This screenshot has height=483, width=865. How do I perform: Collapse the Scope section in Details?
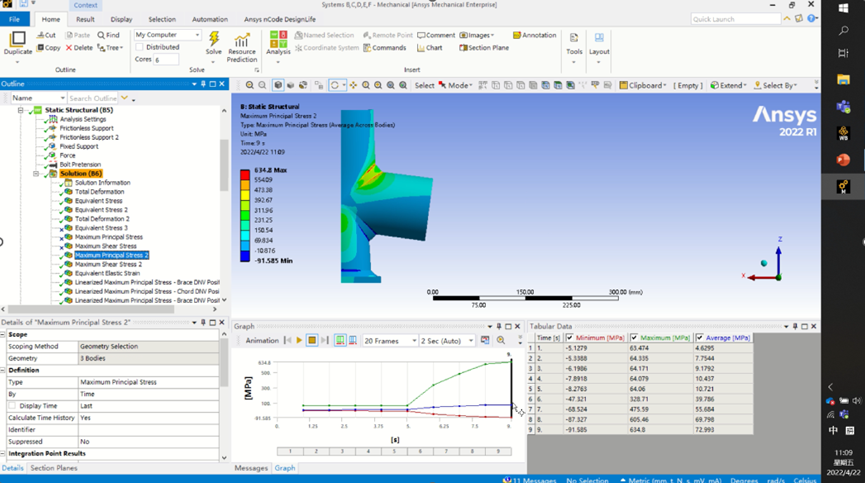3,335
